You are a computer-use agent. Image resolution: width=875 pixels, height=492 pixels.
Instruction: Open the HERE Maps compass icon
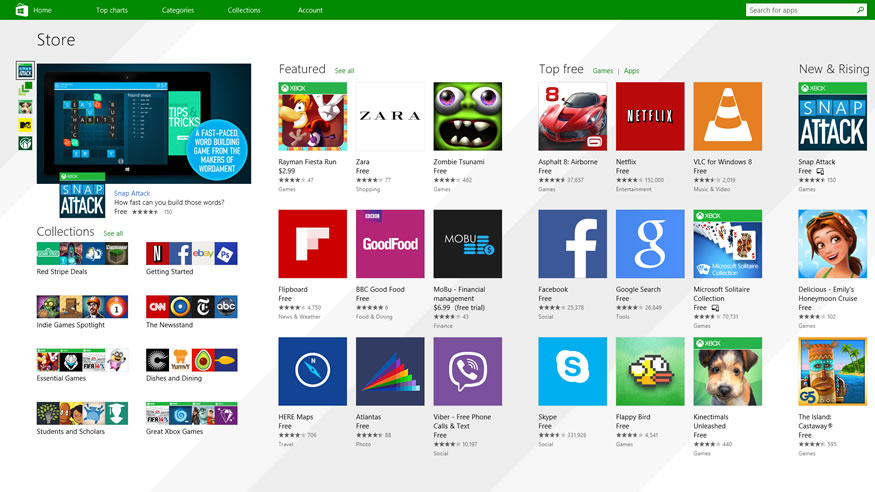pyautogui.click(x=312, y=371)
